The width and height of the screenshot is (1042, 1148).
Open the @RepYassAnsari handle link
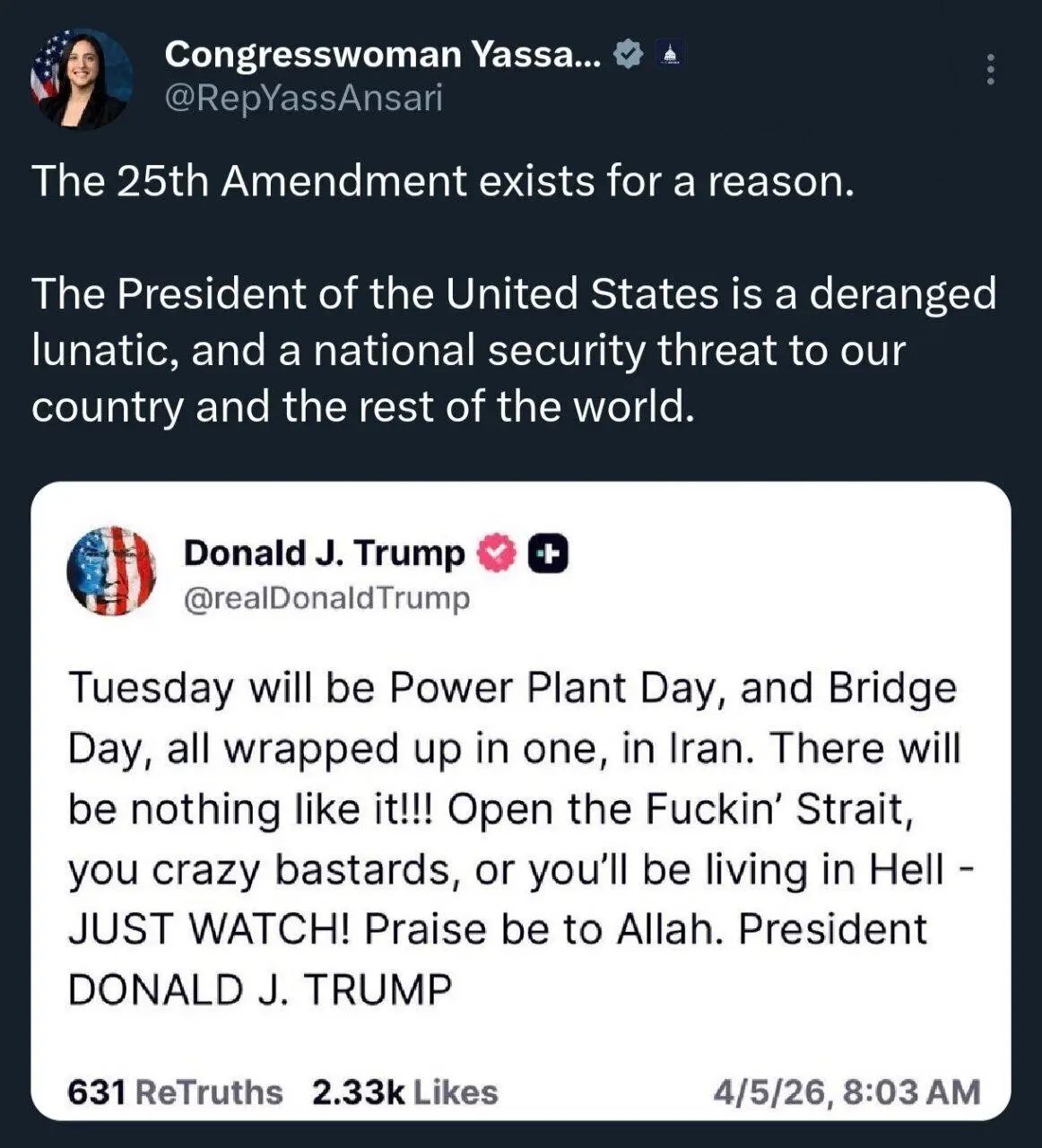(x=303, y=98)
